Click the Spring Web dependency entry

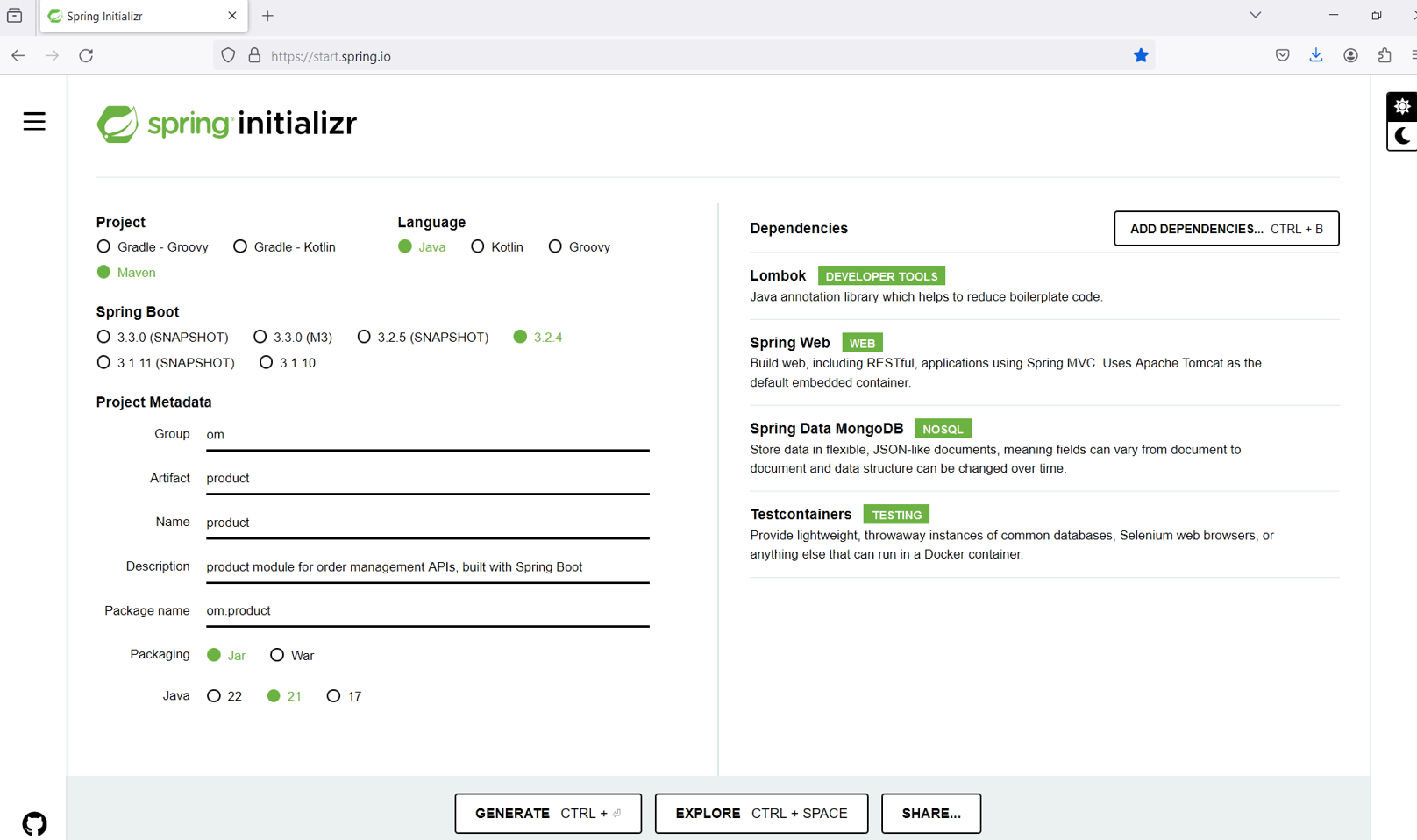(1044, 363)
